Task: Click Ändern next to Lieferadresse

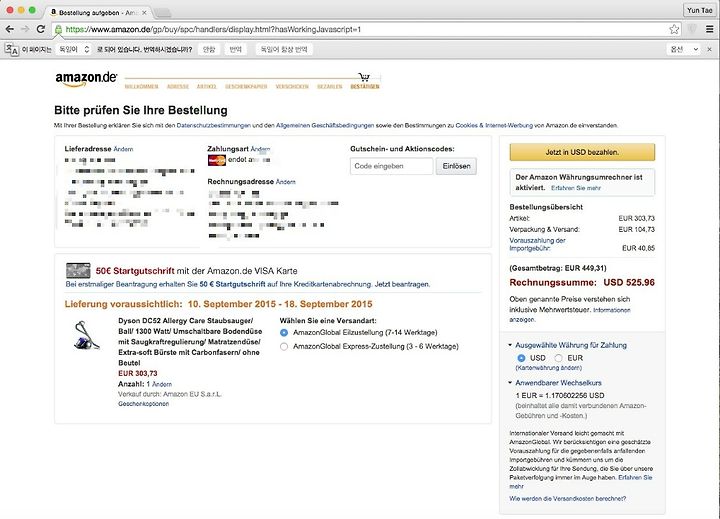Action: click(x=123, y=149)
